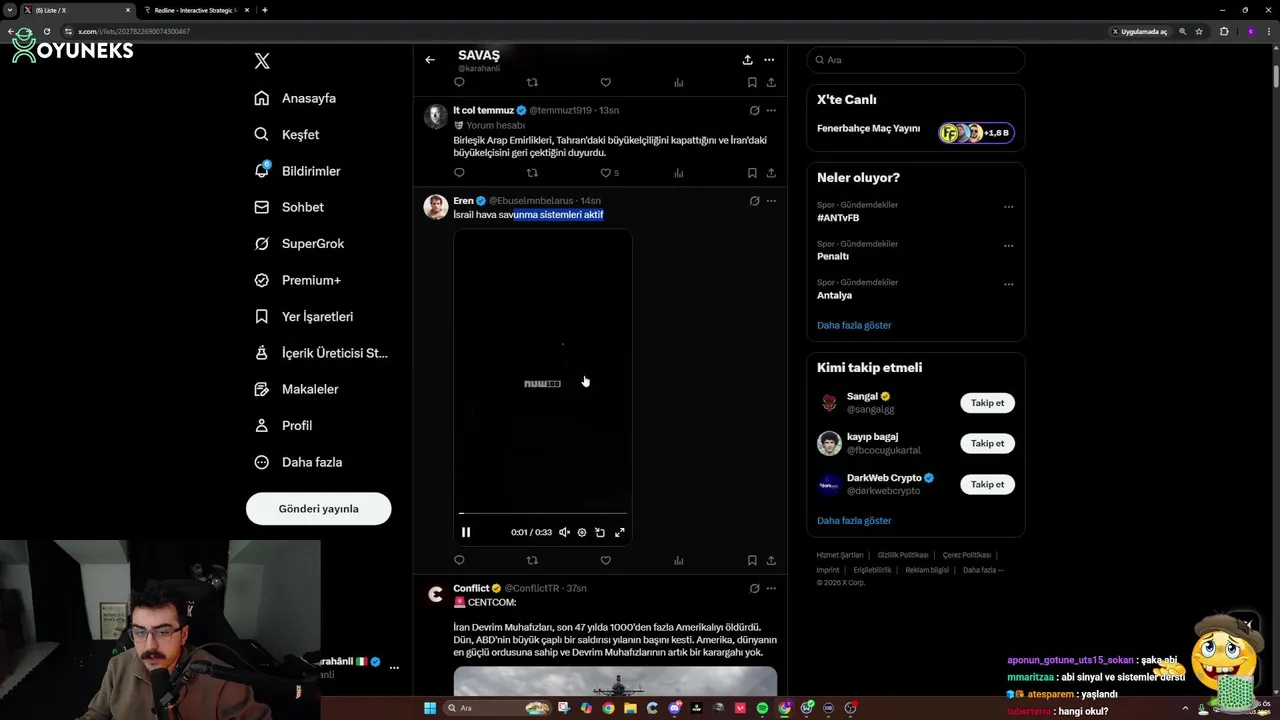Open Bildirimler notifications

[297, 171]
